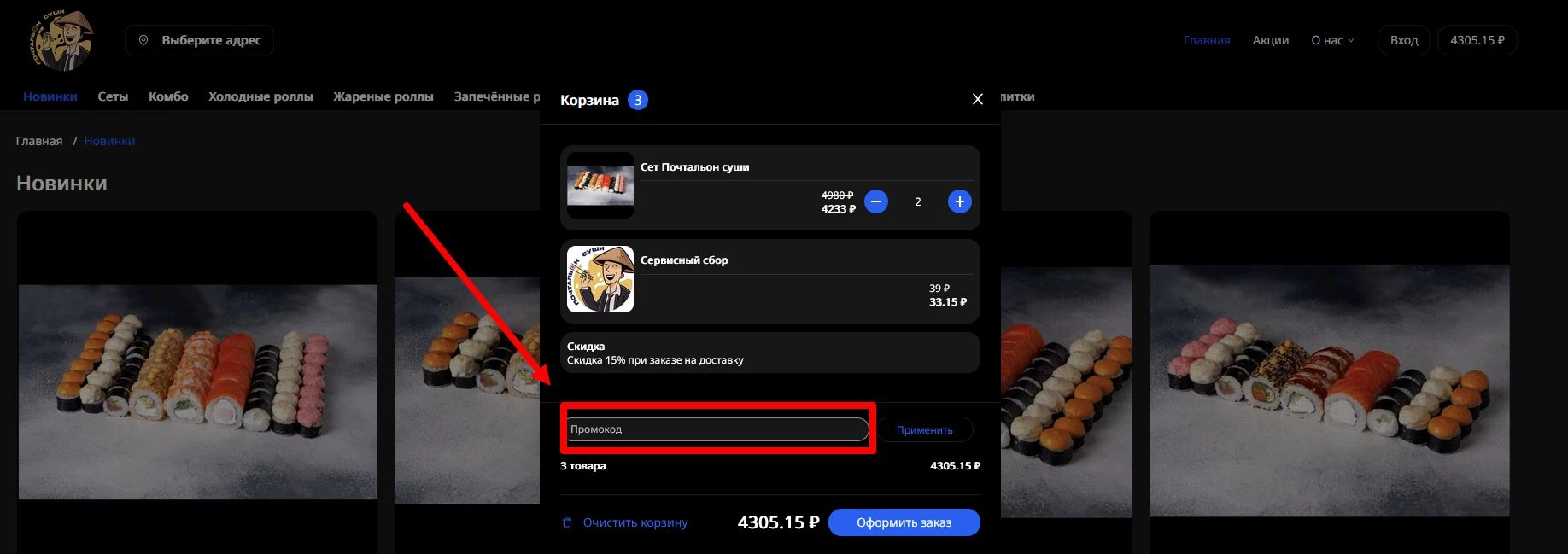Screen dimensions: 1568x554
Task: Increase set quantity with plus button
Action: pos(959,201)
